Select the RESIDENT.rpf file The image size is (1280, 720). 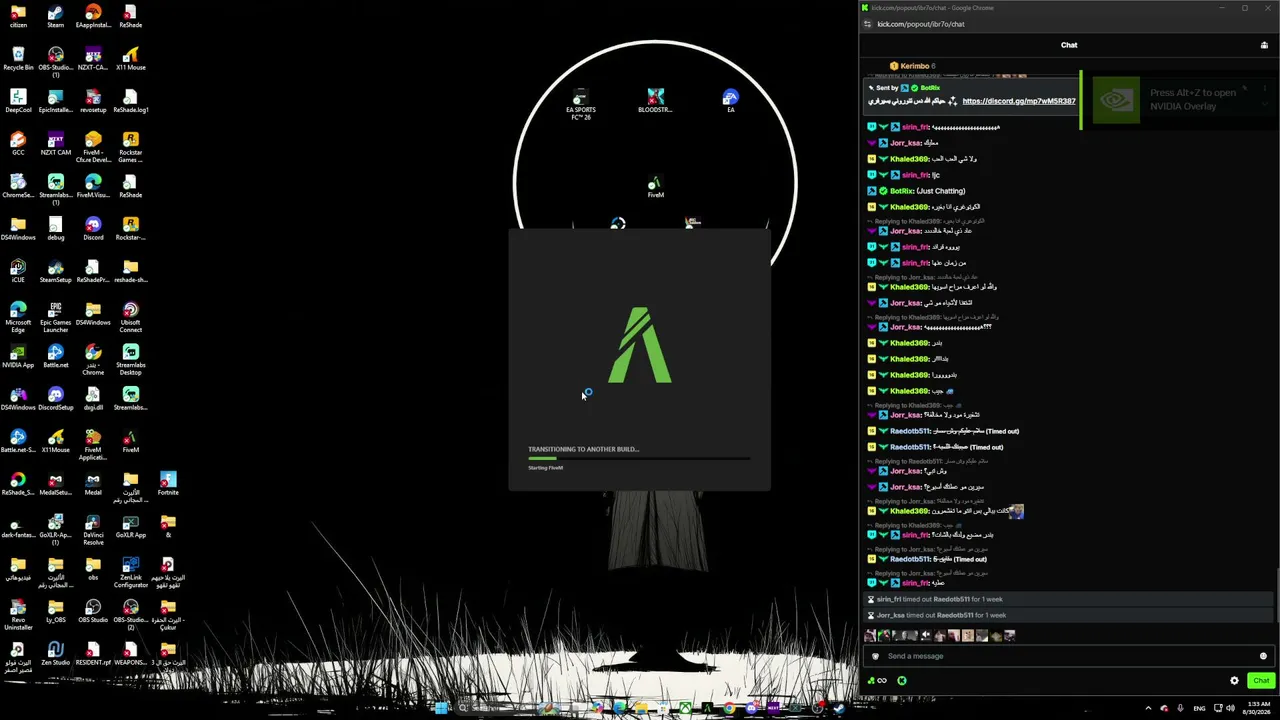tap(93, 654)
